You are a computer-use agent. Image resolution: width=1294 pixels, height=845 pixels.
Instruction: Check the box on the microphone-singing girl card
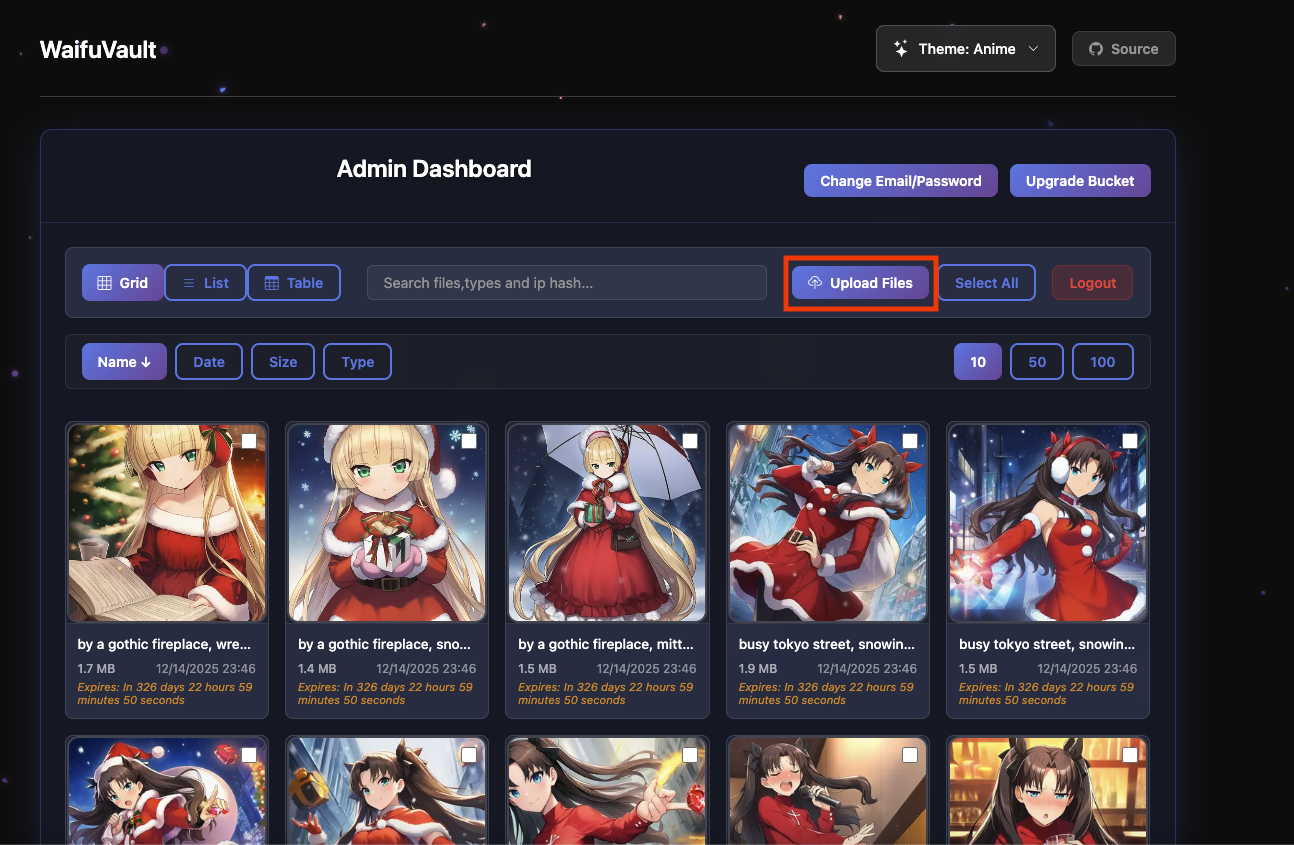[x=910, y=755]
